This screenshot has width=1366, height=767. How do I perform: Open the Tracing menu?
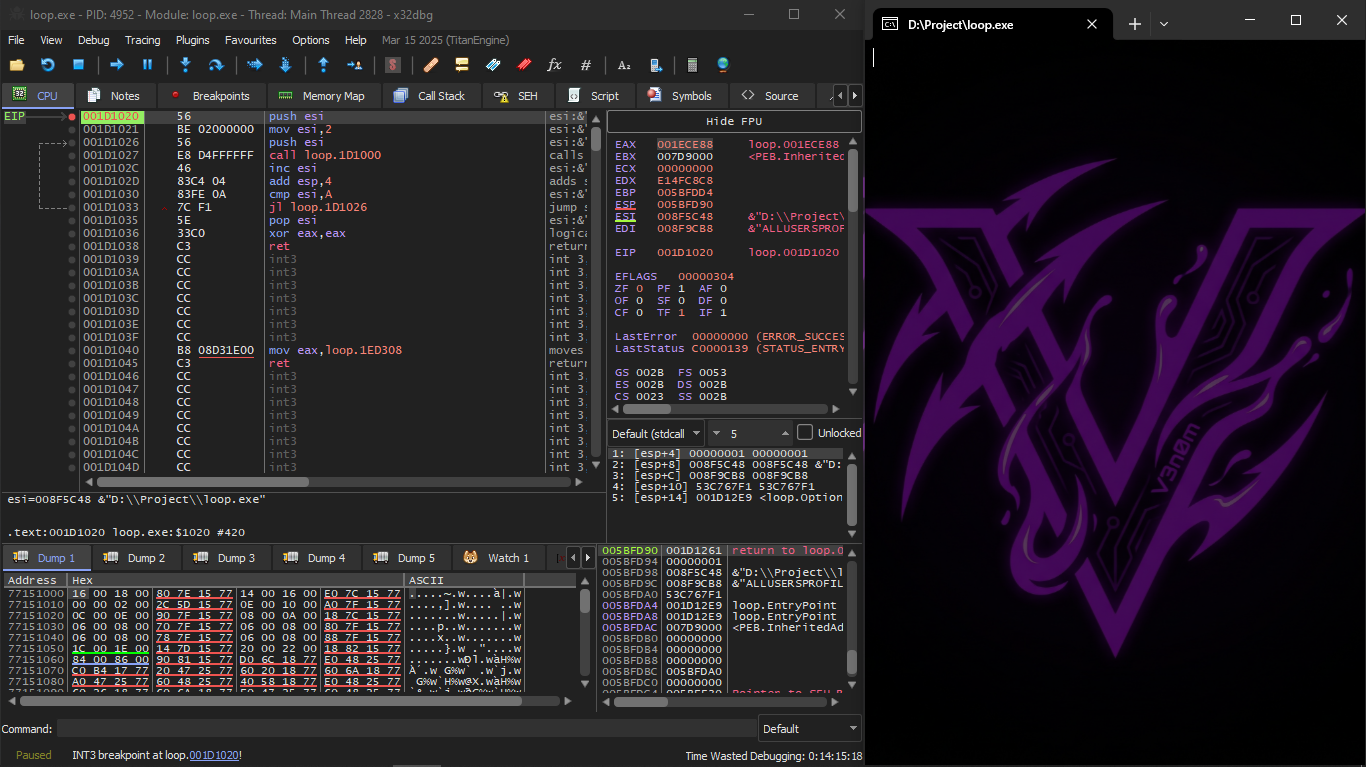click(x=142, y=40)
